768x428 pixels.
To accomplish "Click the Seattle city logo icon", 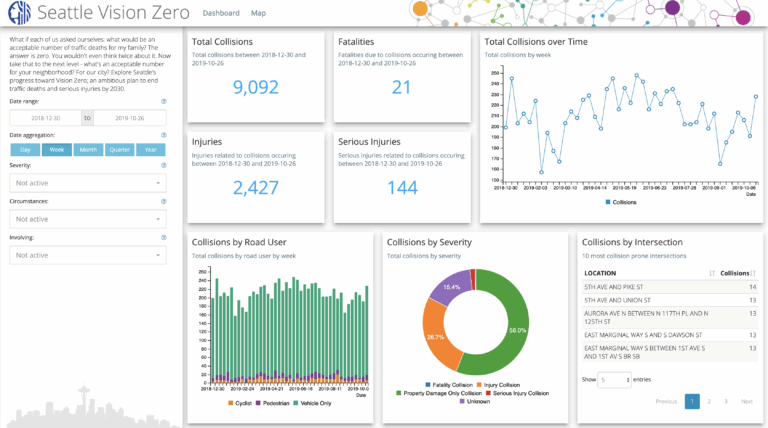I will click(x=20, y=13).
